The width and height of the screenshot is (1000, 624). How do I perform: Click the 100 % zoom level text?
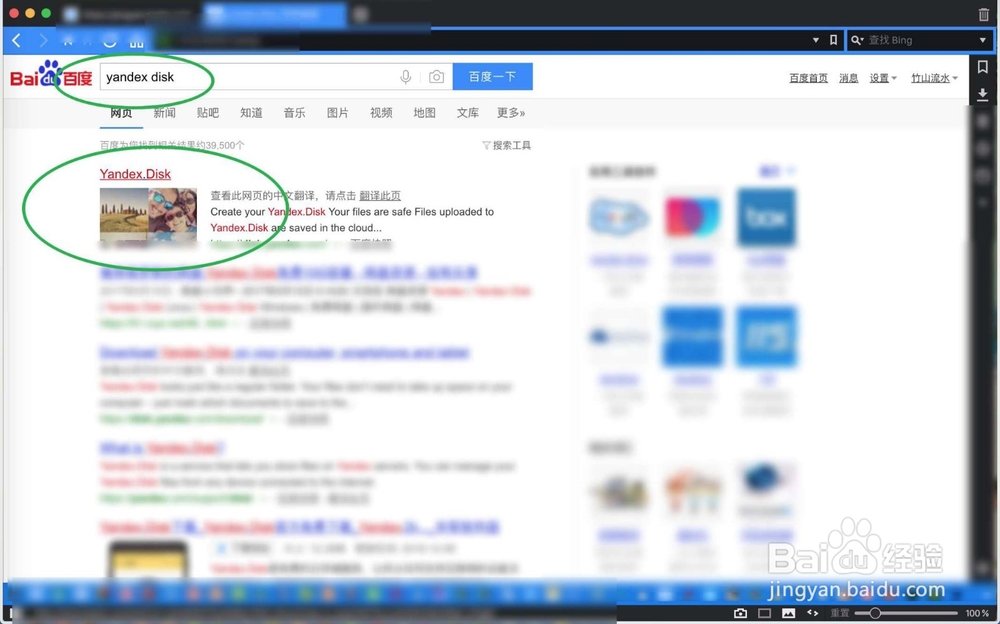977,613
